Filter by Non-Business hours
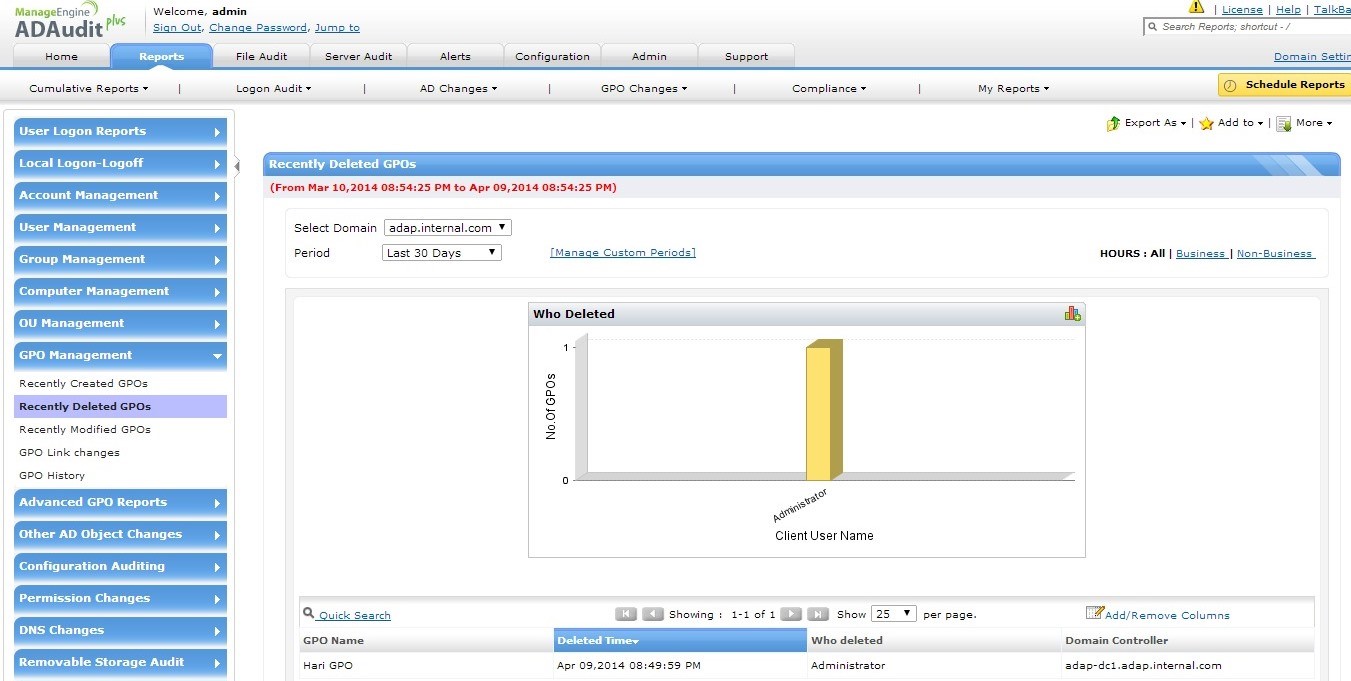Screen dimensions: 1351x681 (x=1274, y=254)
